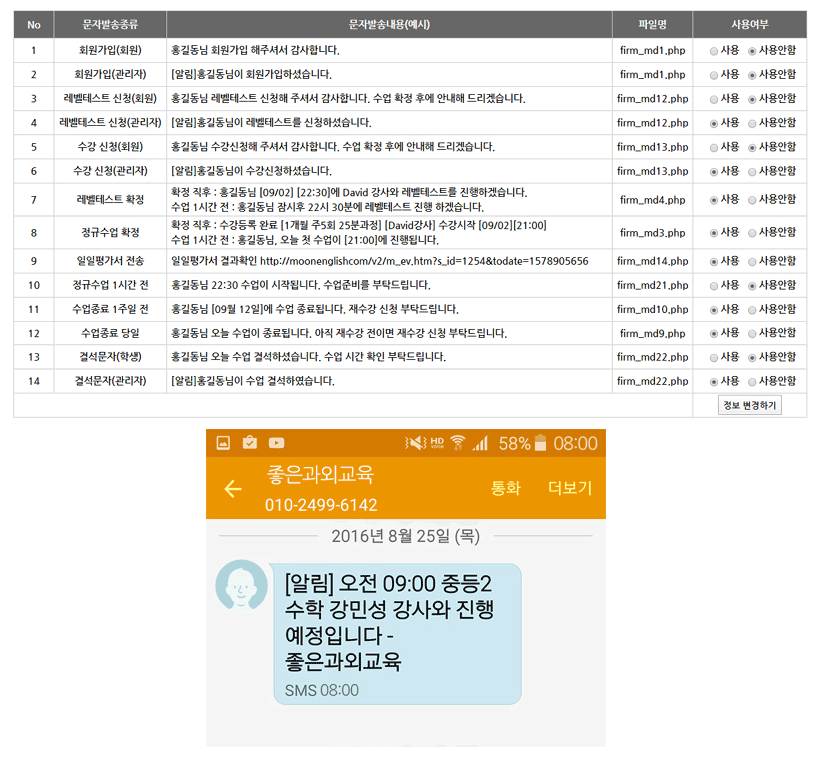Select 사용안함 for 레벨테스트 확정 row
The height and width of the screenshot is (763, 819).
(x=752, y=200)
